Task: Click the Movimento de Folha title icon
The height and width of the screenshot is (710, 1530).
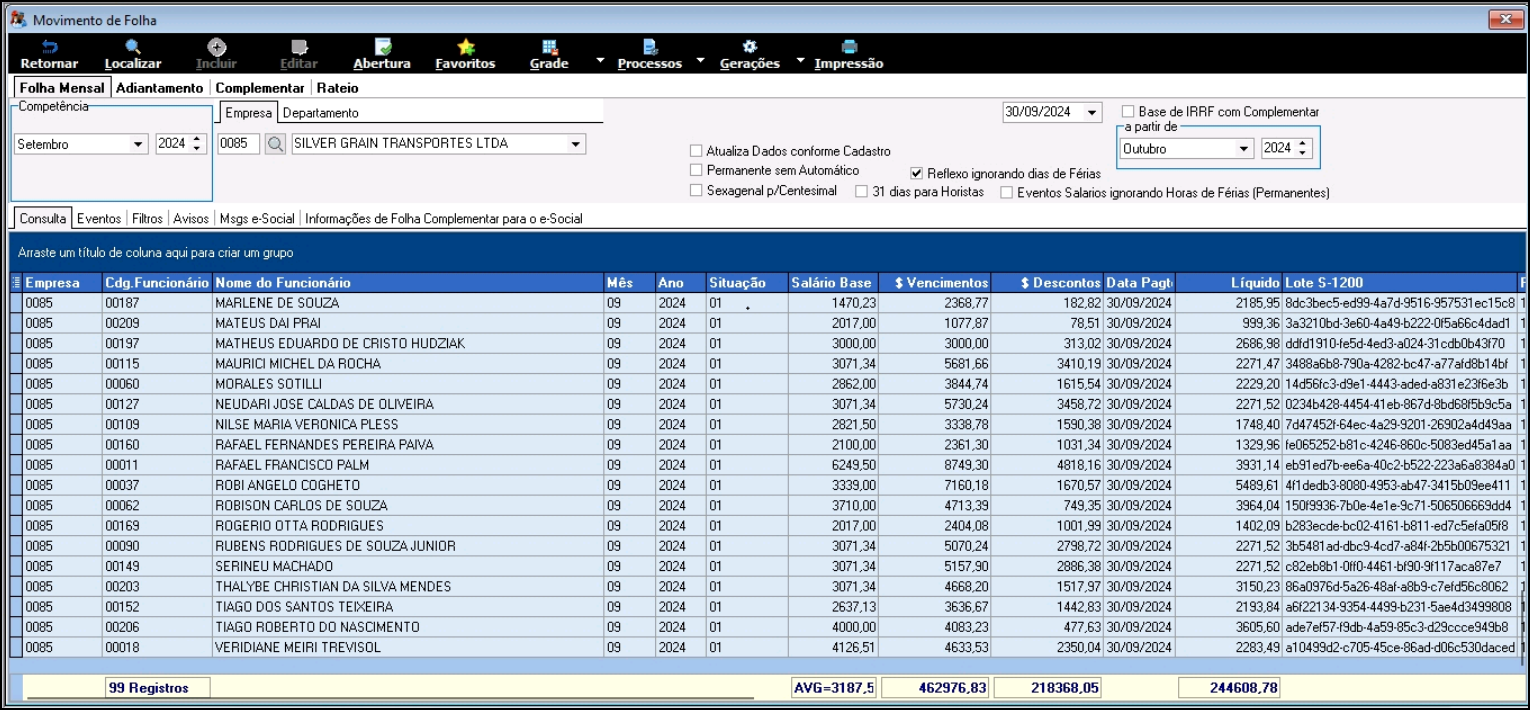Action: 17,19
